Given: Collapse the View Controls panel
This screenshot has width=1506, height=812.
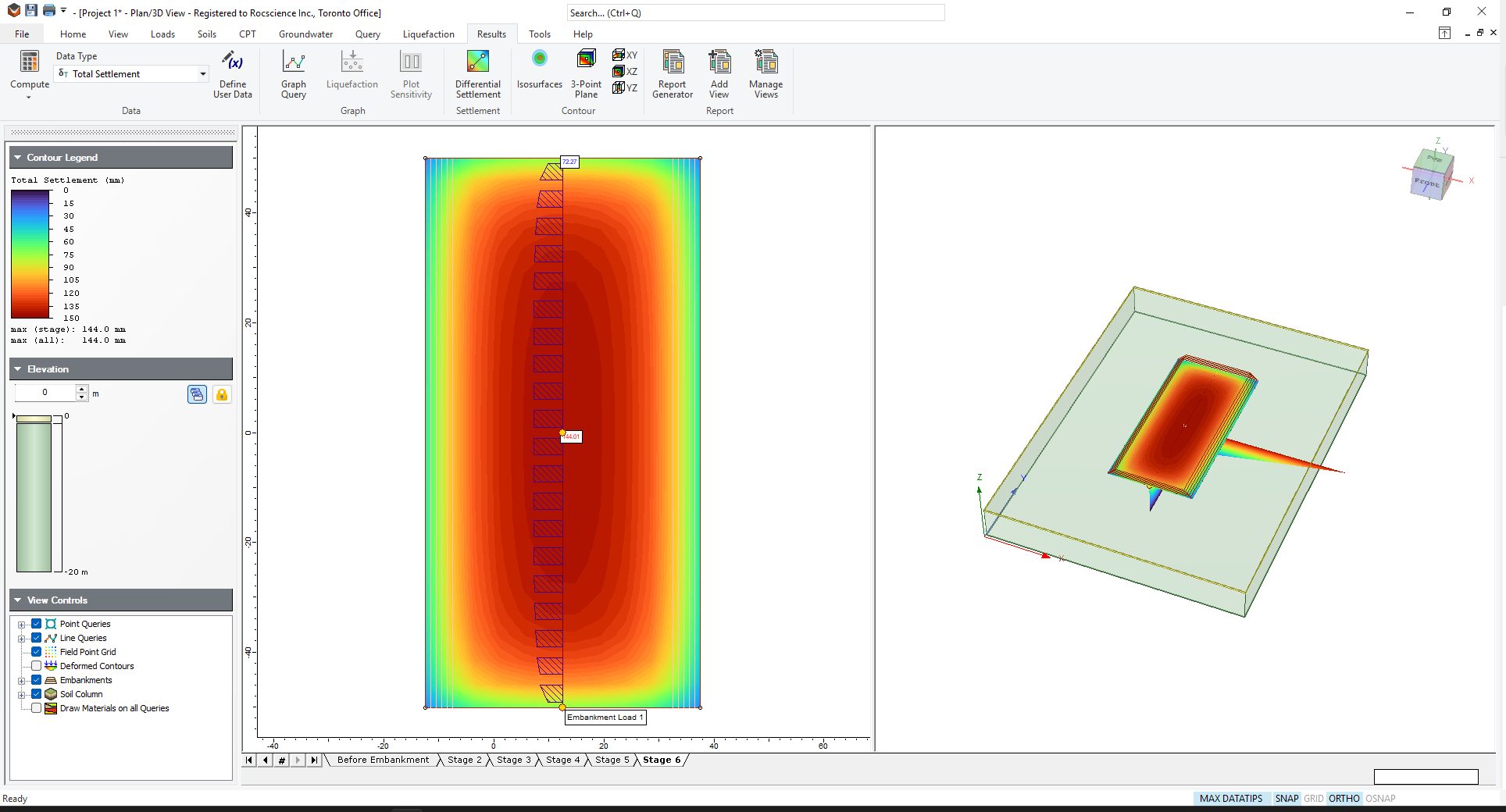Looking at the screenshot, I should pos(17,600).
